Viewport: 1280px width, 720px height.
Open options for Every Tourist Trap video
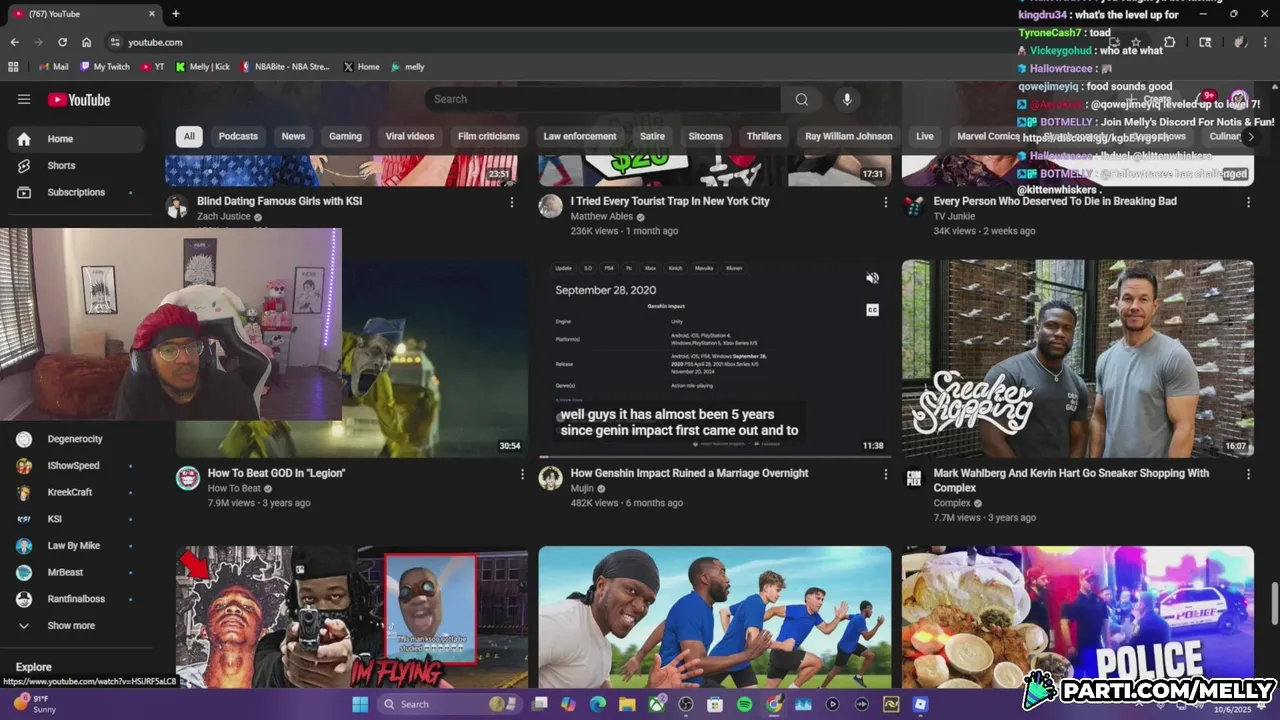point(885,202)
